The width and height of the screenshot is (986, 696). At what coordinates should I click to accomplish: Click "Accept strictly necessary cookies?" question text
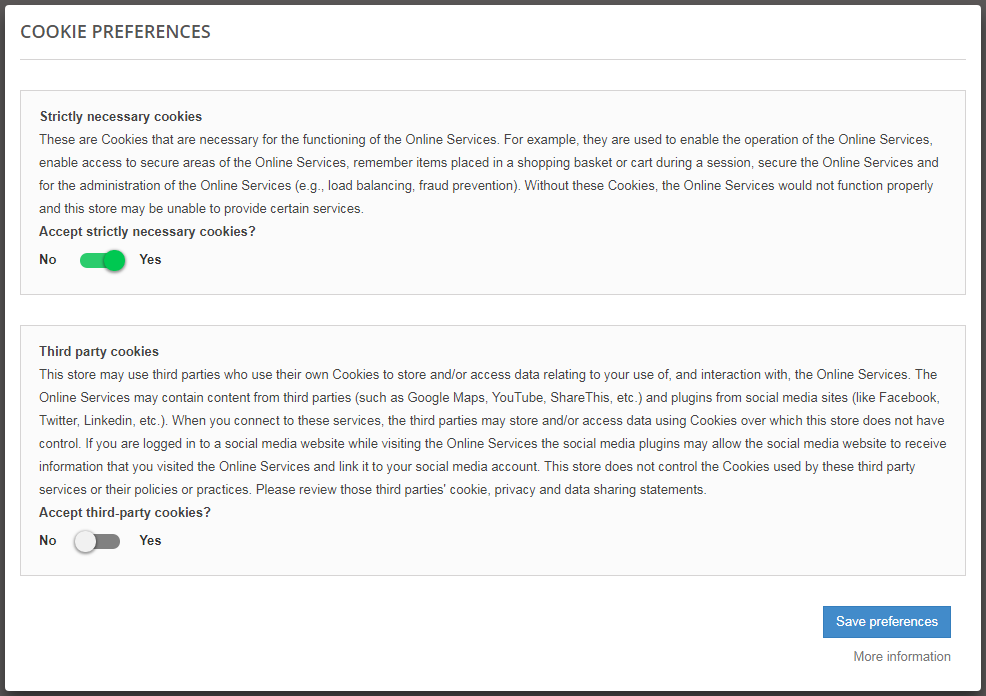tap(147, 232)
